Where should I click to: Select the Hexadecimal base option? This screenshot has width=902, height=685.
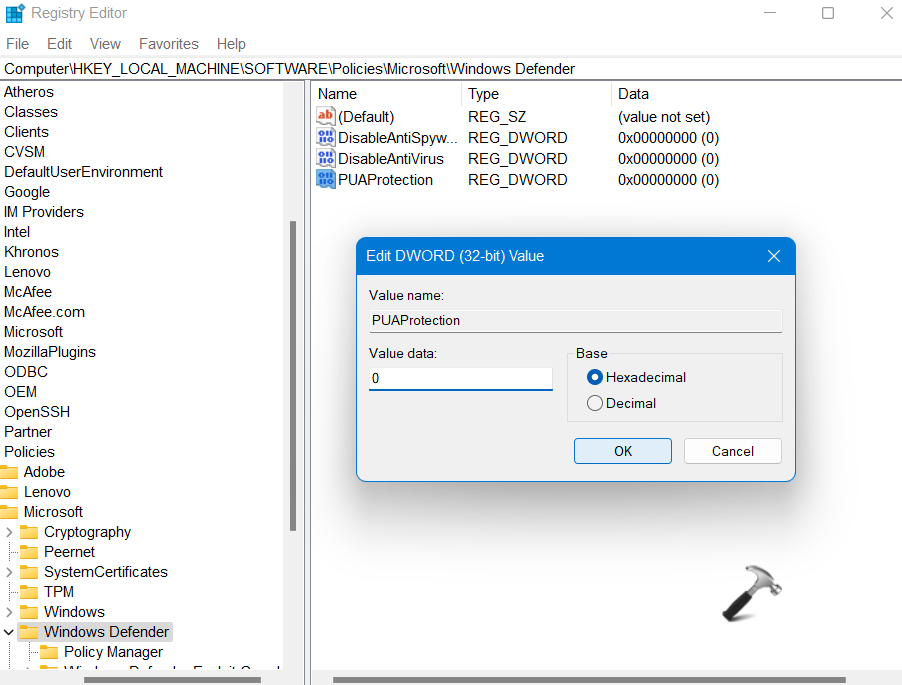(595, 377)
